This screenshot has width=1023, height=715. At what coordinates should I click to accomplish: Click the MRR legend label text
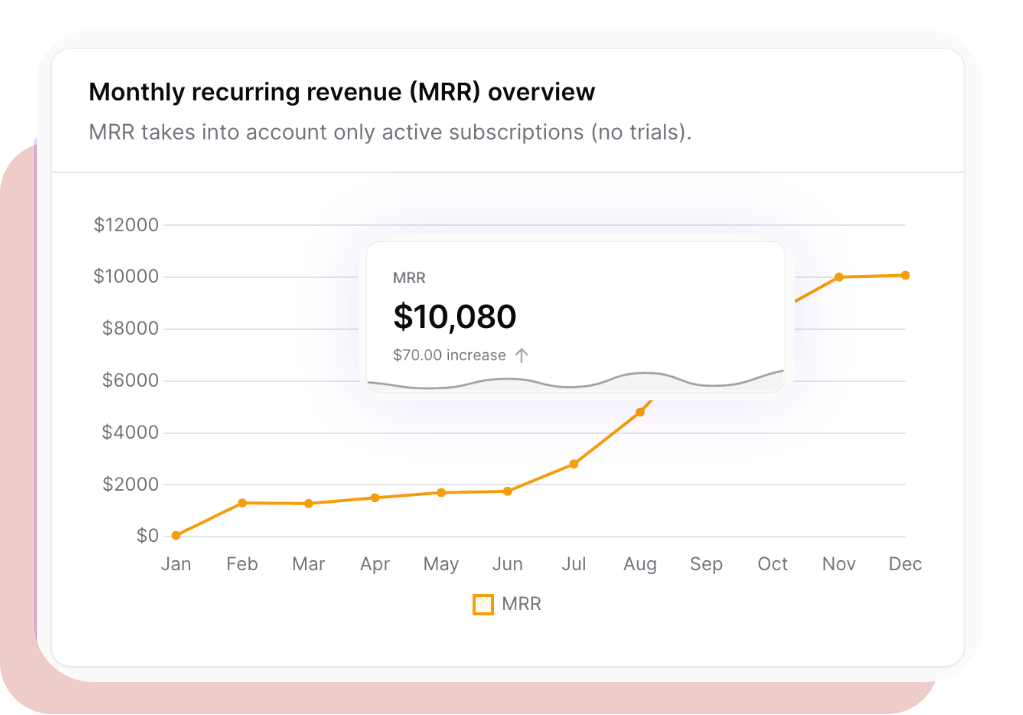pos(521,604)
